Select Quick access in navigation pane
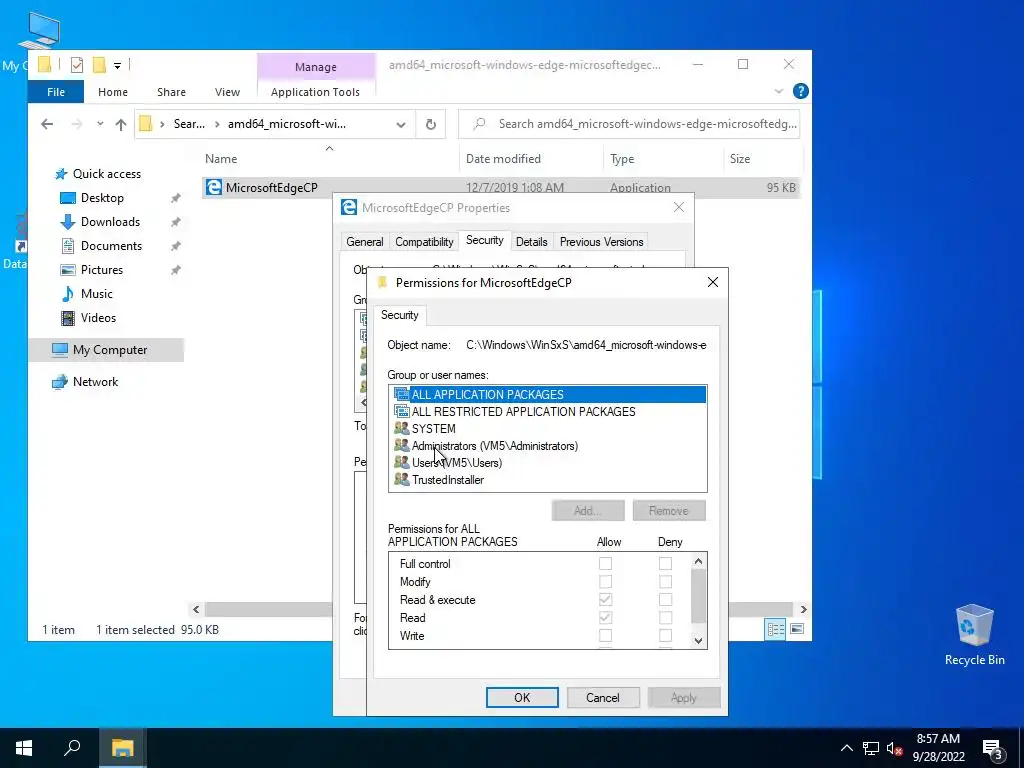Viewport: 1024px width, 768px height. click(x=106, y=174)
